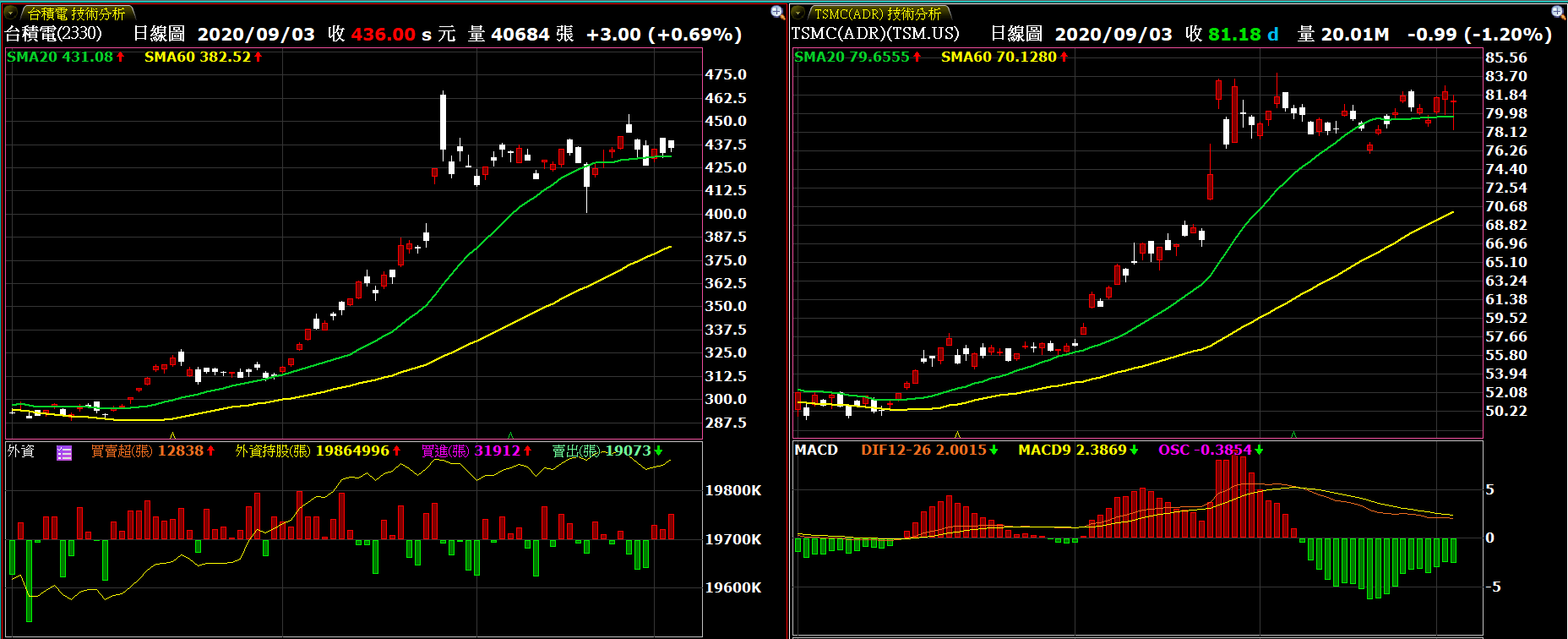Select the TSMC(ADR) 技術分析 tab
The image size is (1568, 639).
pyautogui.click(x=879, y=14)
